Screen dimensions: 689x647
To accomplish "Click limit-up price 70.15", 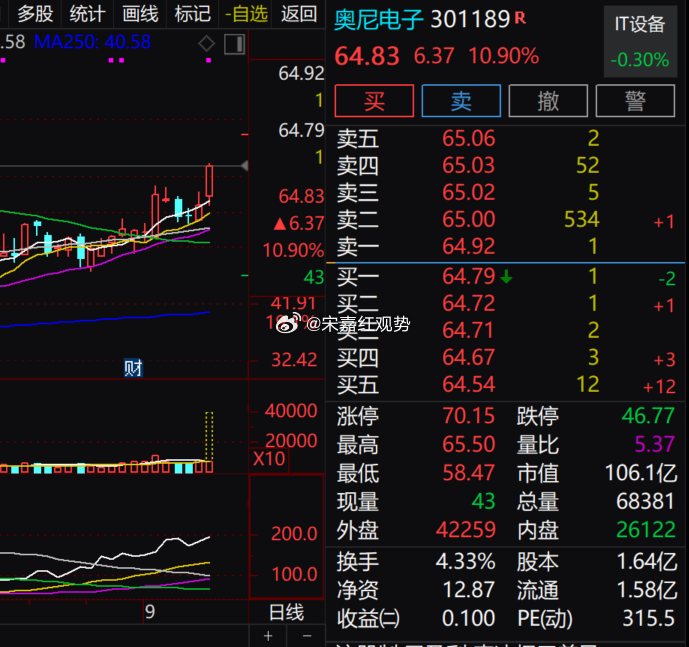I will (x=468, y=416).
